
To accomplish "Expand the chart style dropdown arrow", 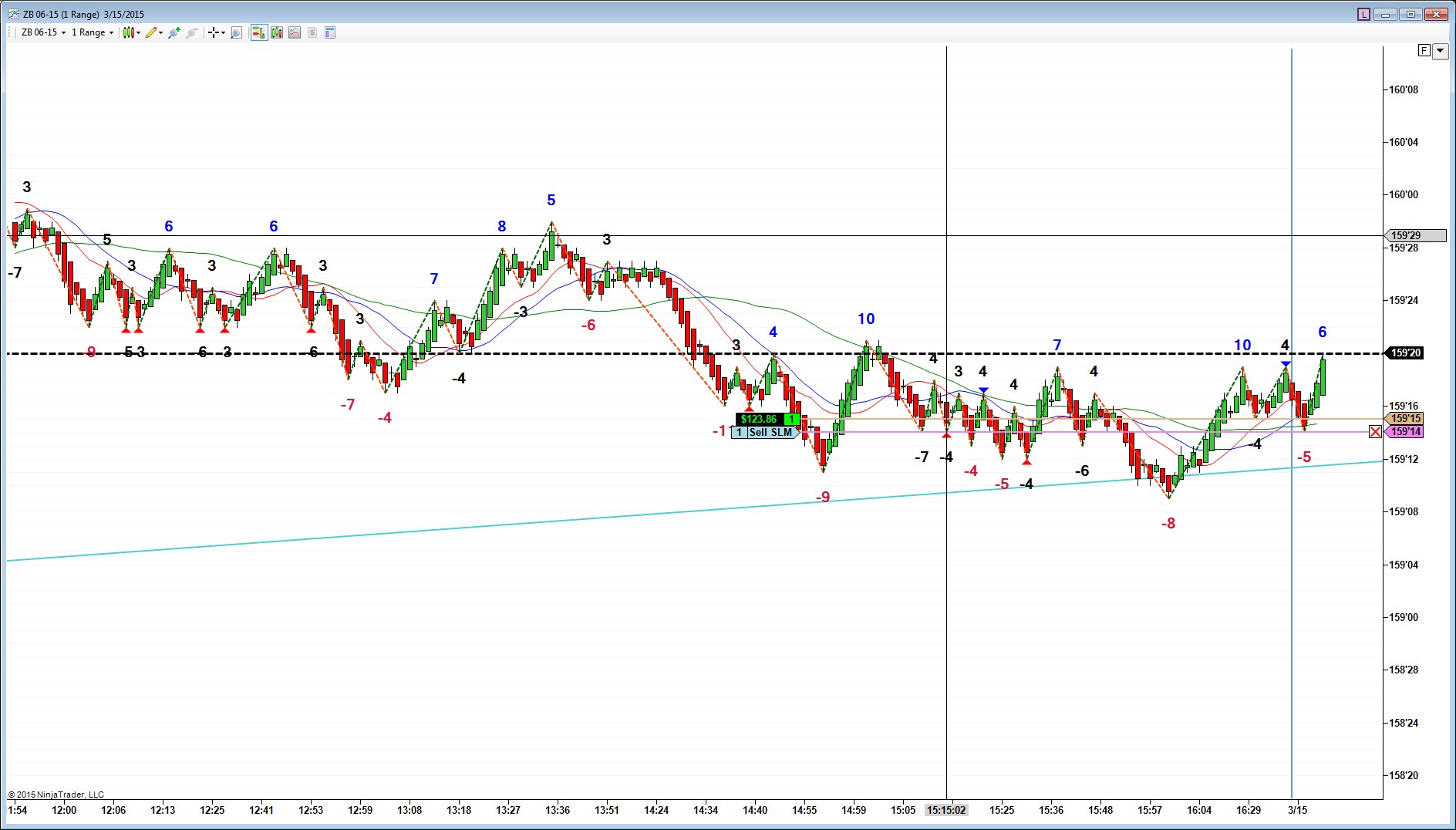I will click(x=138, y=32).
